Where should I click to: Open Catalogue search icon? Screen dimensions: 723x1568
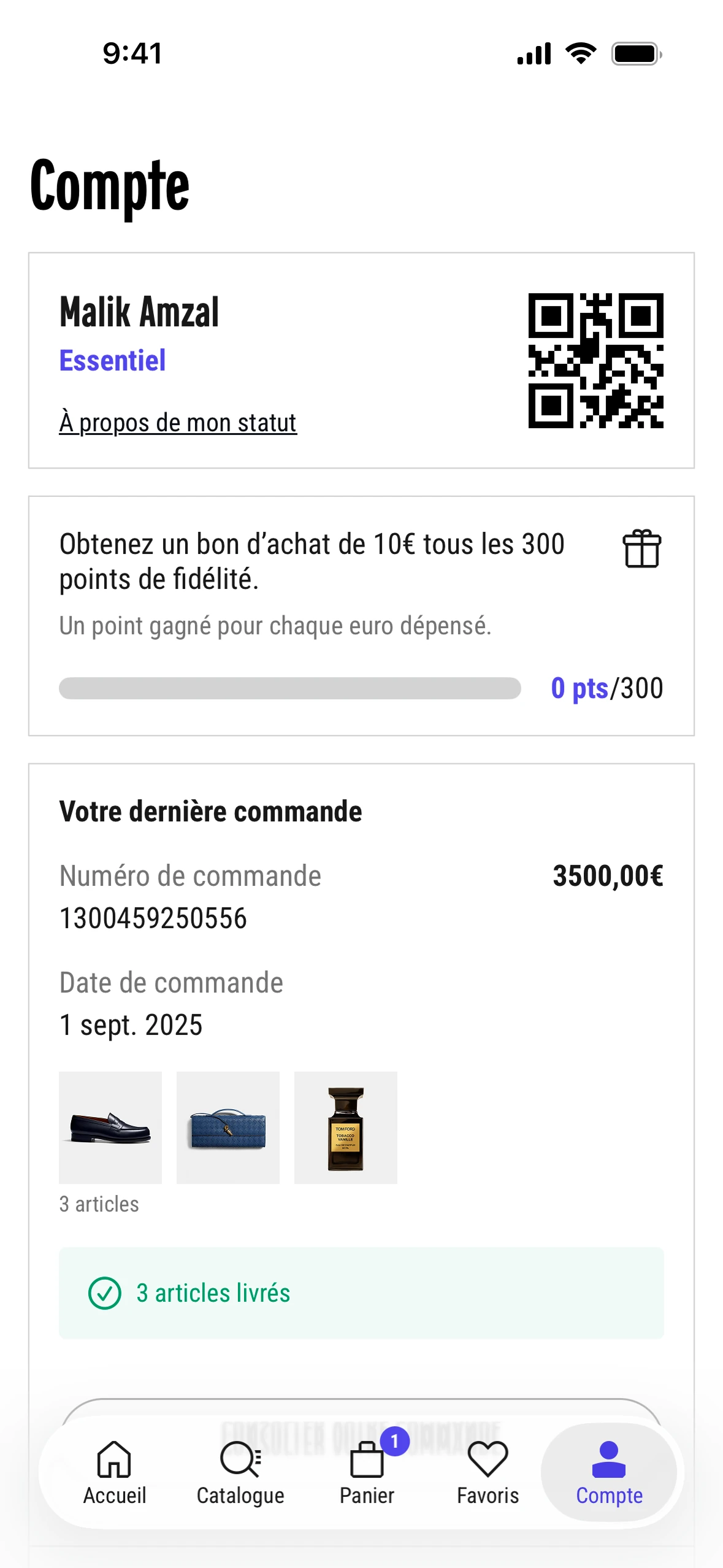pos(240,1459)
